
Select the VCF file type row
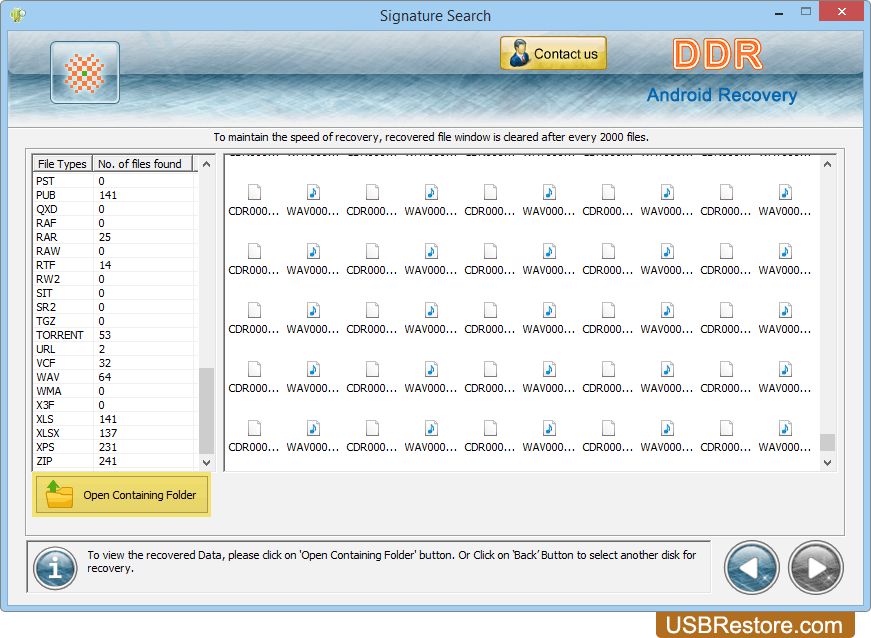(114, 363)
